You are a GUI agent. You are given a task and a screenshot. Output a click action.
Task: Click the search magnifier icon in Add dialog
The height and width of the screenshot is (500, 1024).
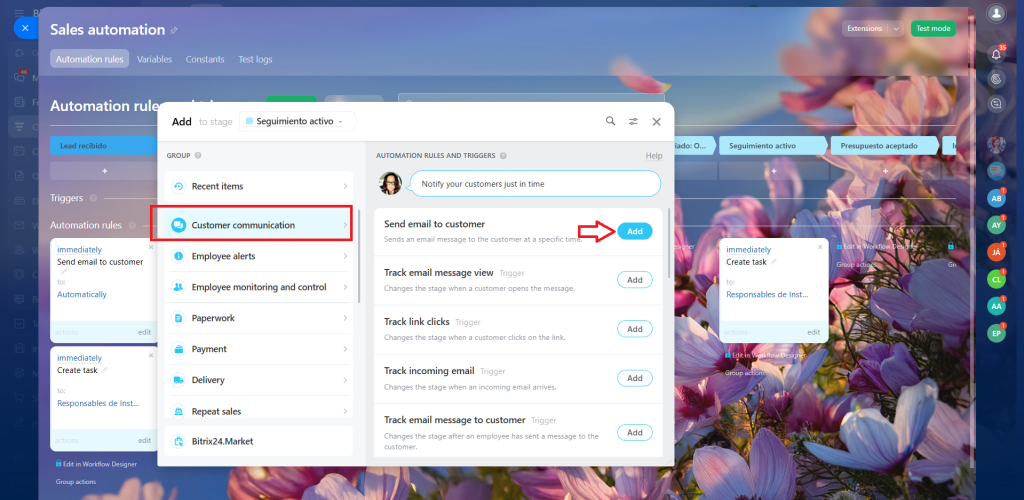(610, 121)
